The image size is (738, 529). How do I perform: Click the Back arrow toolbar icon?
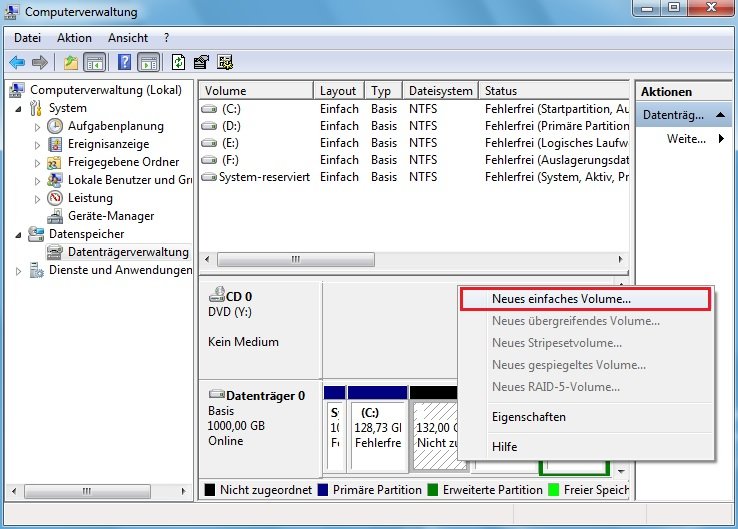(17, 62)
